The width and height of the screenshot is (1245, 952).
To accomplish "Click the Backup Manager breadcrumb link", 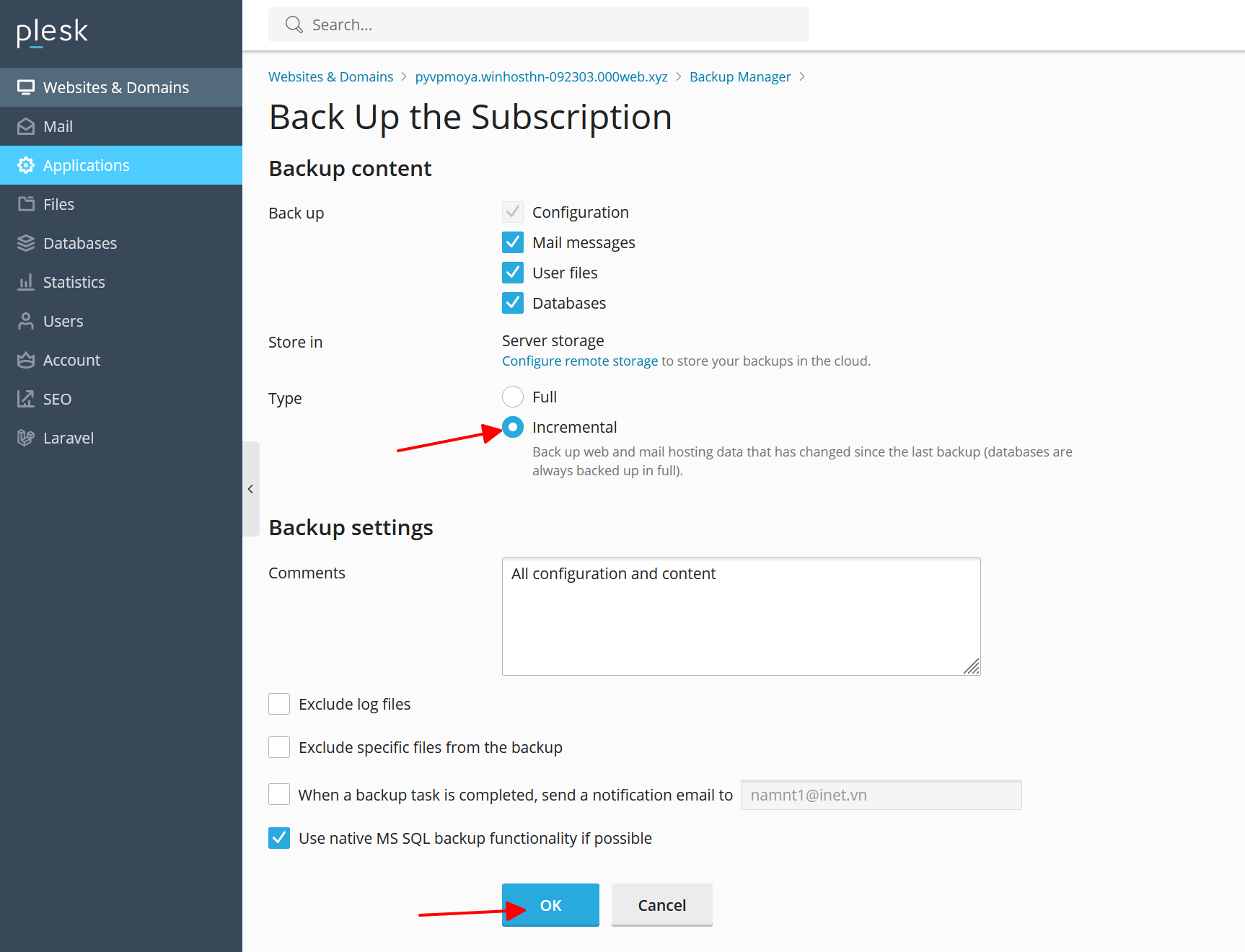I will click(740, 76).
